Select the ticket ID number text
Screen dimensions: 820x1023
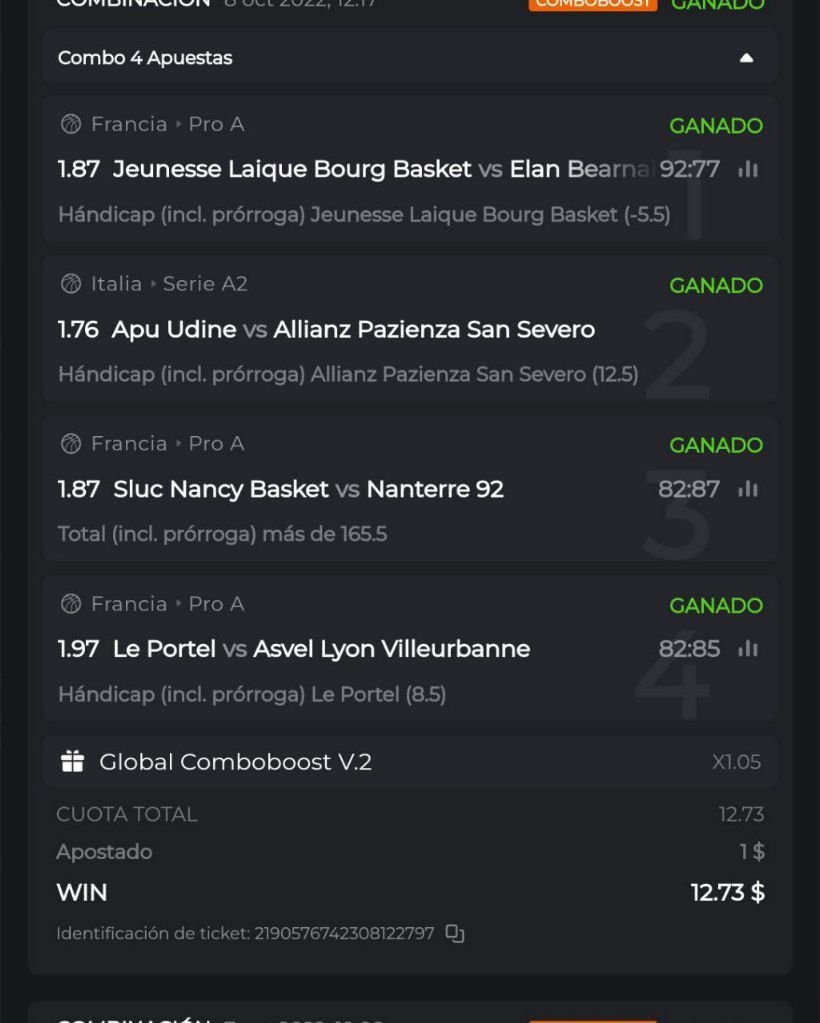click(x=344, y=933)
